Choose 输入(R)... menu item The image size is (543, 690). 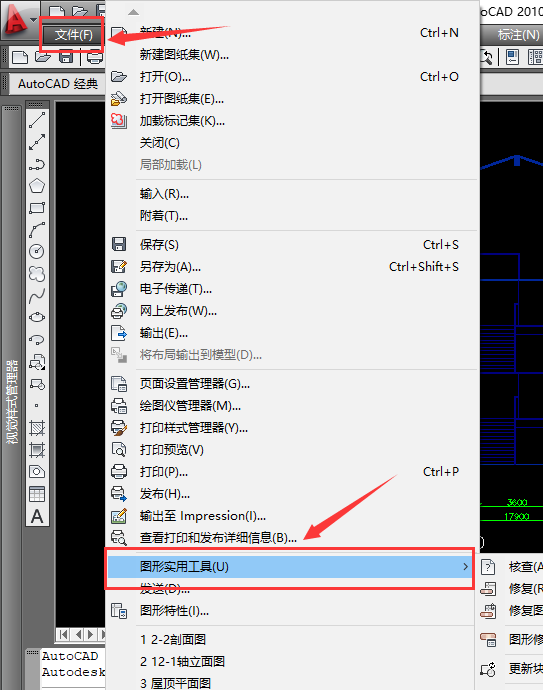coord(292,194)
